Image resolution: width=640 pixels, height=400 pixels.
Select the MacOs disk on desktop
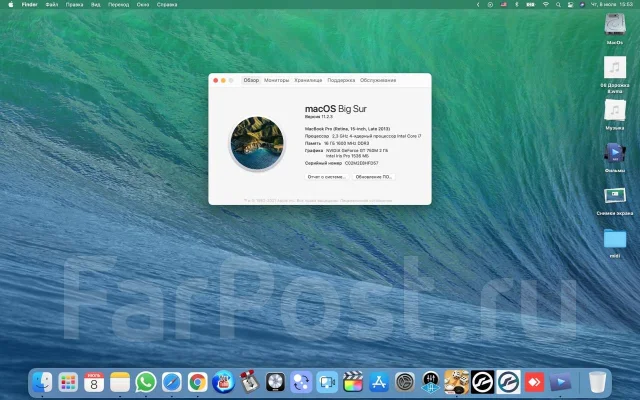615,25
